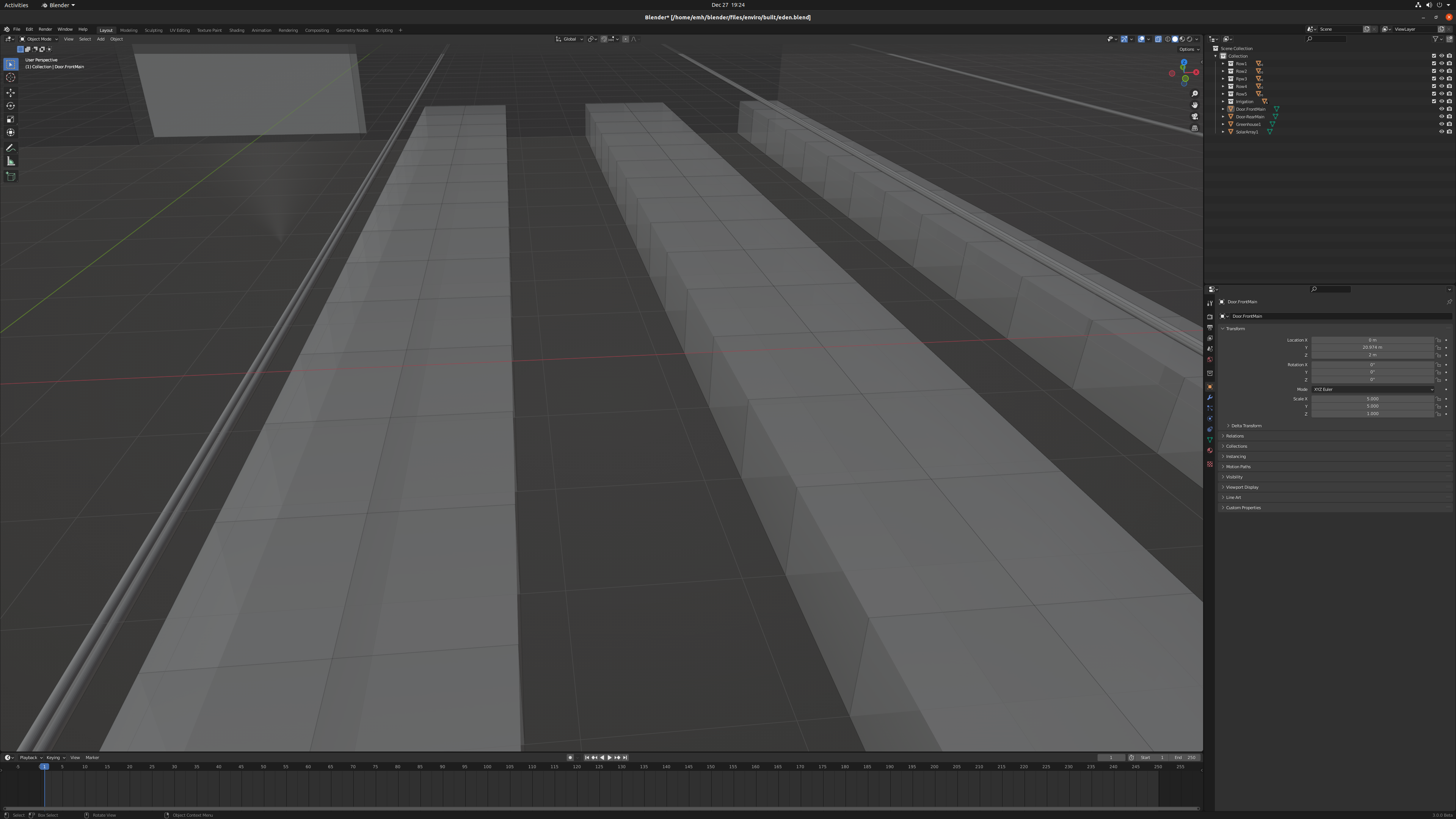Open the viewport Options dropdown
The height and width of the screenshot is (819, 1456).
(1189, 49)
